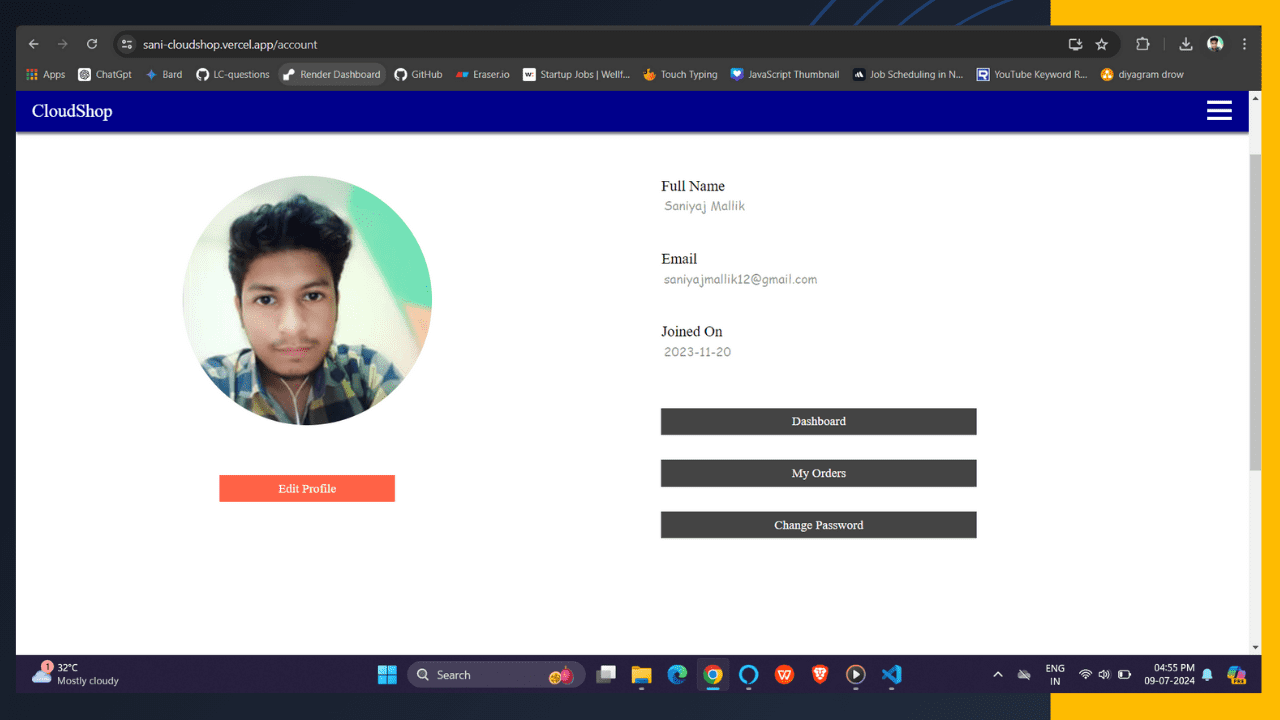Go to My Orders
This screenshot has width=1280, height=720.
818,474
